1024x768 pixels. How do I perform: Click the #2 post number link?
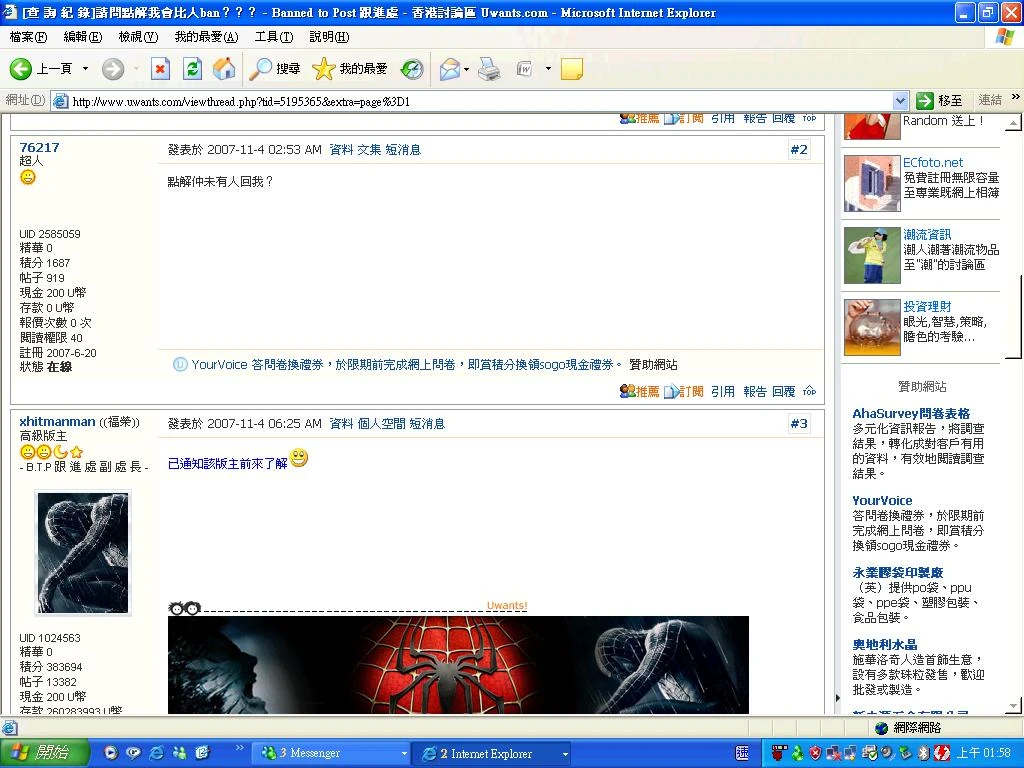click(x=799, y=150)
